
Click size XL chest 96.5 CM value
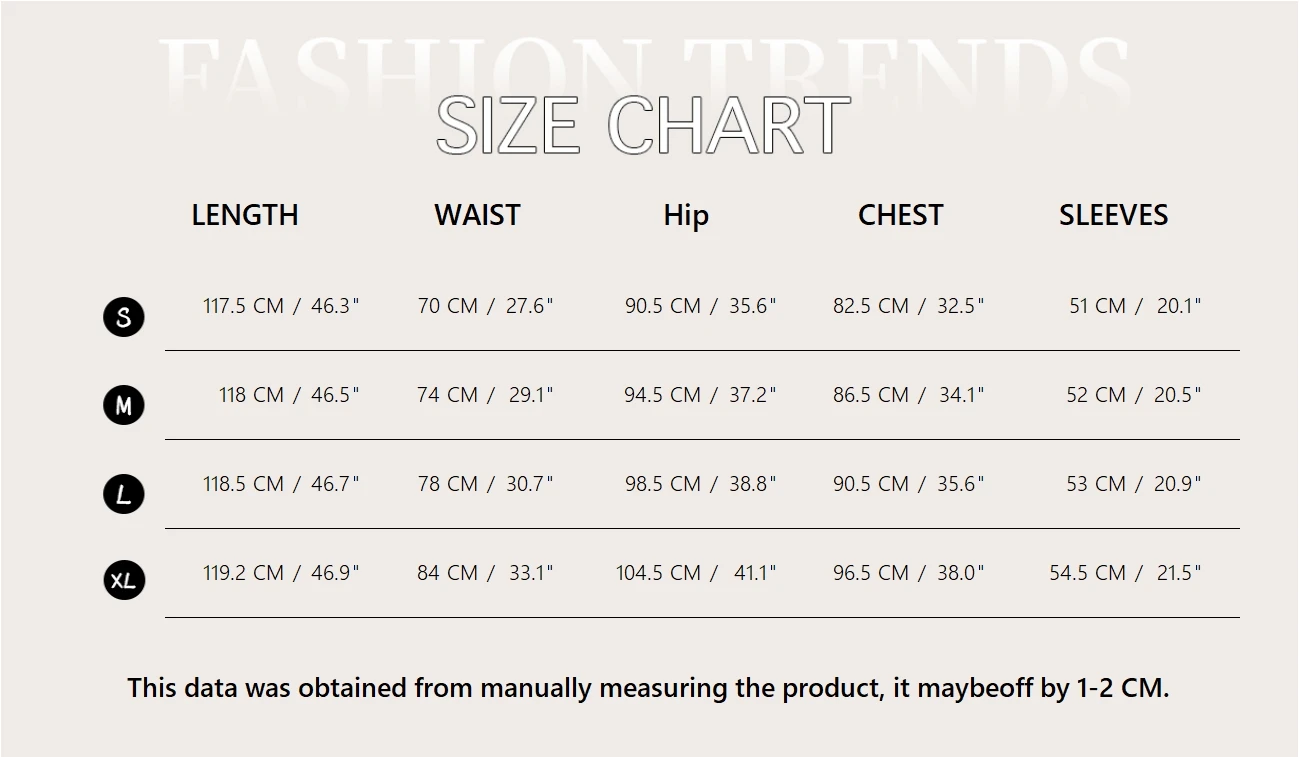coord(908,573)
